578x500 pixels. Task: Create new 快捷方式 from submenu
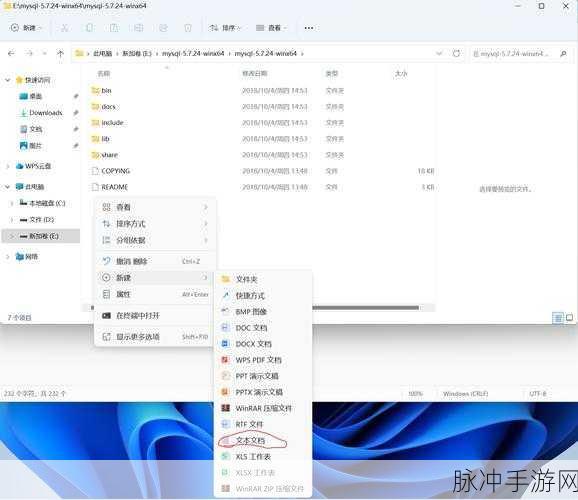263,295
